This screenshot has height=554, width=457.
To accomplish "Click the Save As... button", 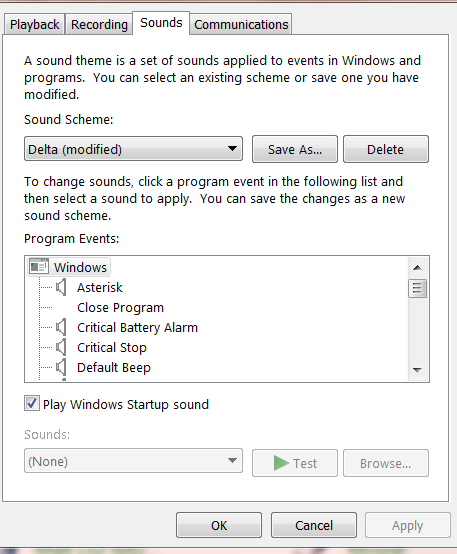I will point(295,149).
